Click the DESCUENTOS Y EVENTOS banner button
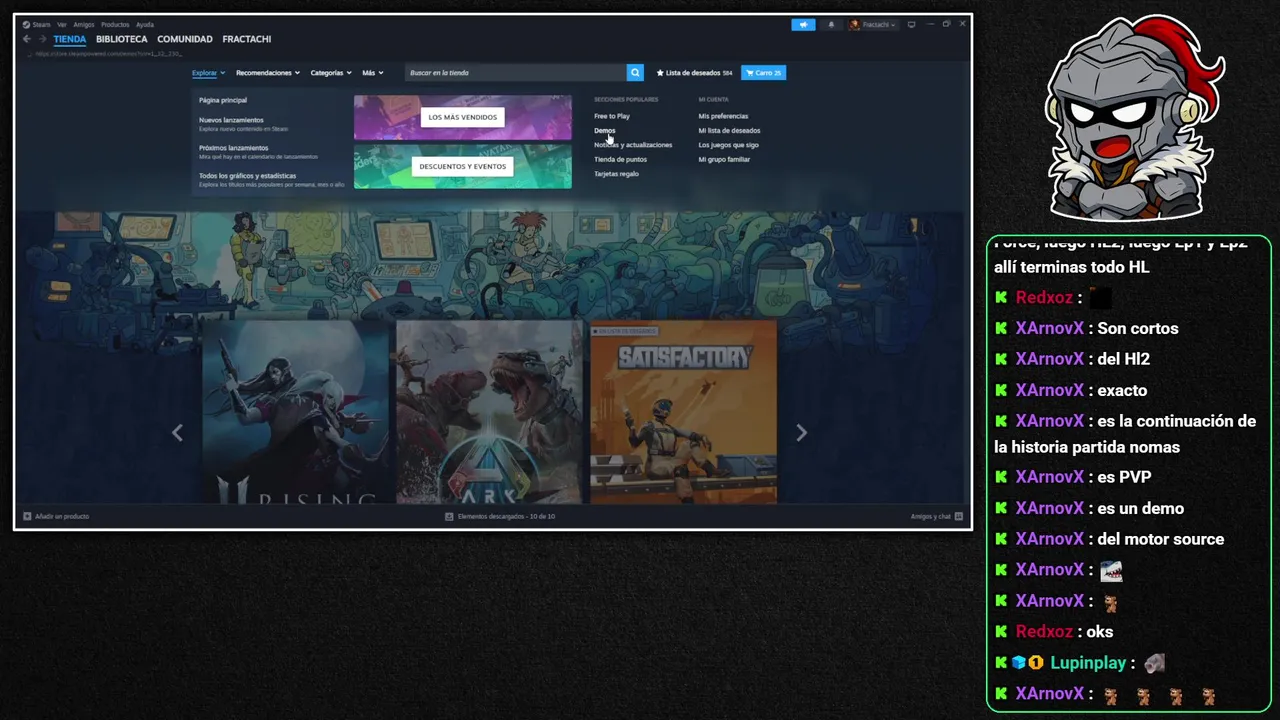Viewport: 1280px width, 720px height. [463, 166]
